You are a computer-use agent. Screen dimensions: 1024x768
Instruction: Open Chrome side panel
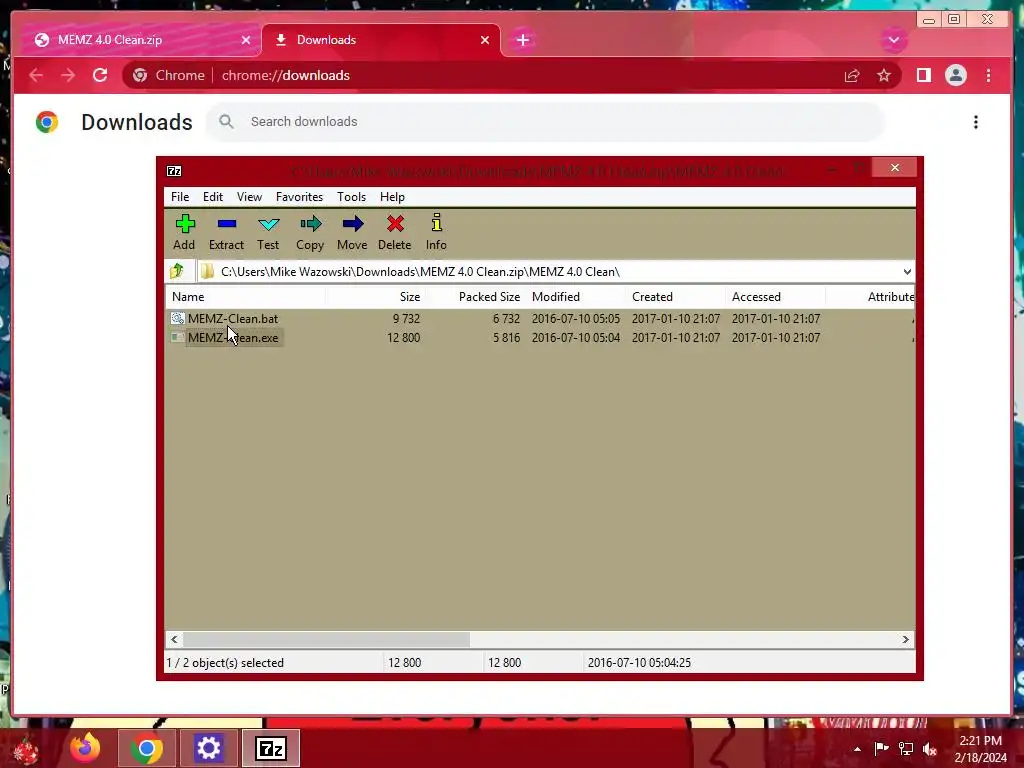click(923, 75)
